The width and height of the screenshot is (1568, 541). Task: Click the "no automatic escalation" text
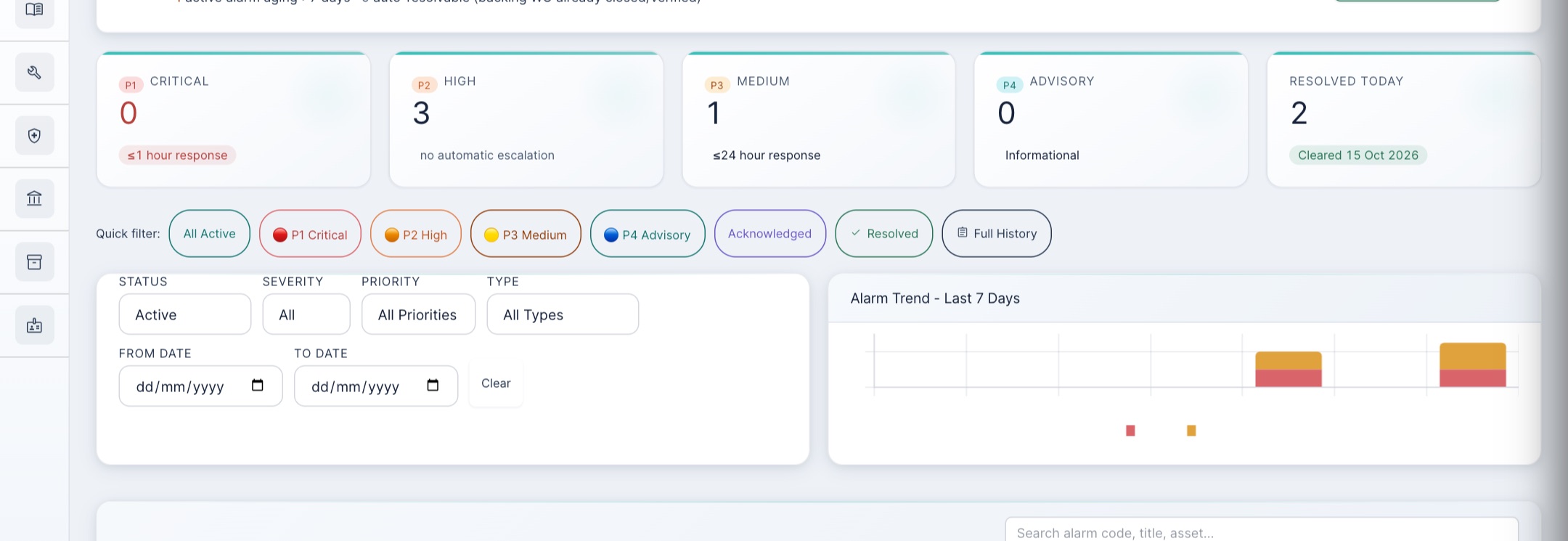coord(487,155)
